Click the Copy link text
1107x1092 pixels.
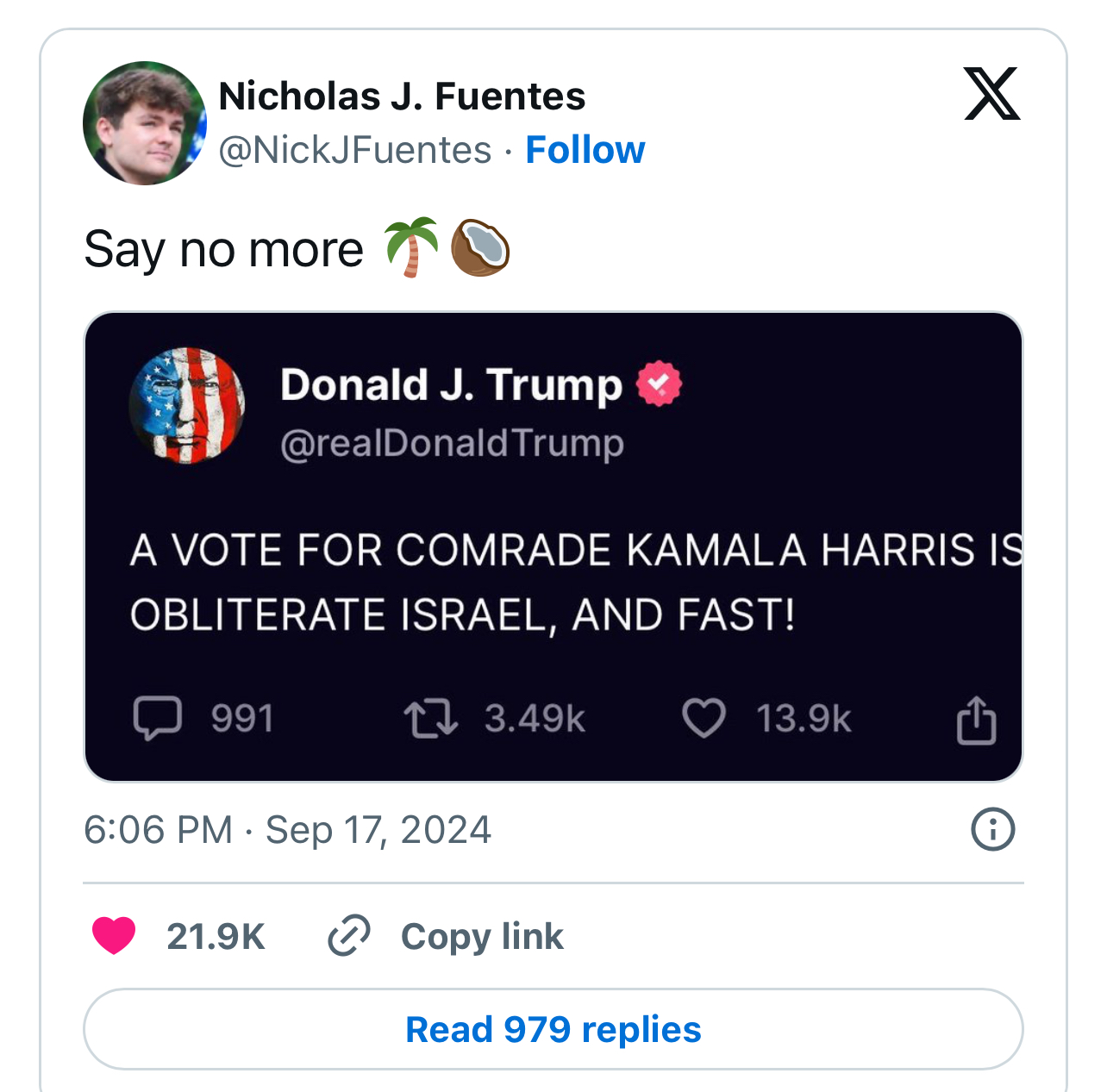coord(482,937)
